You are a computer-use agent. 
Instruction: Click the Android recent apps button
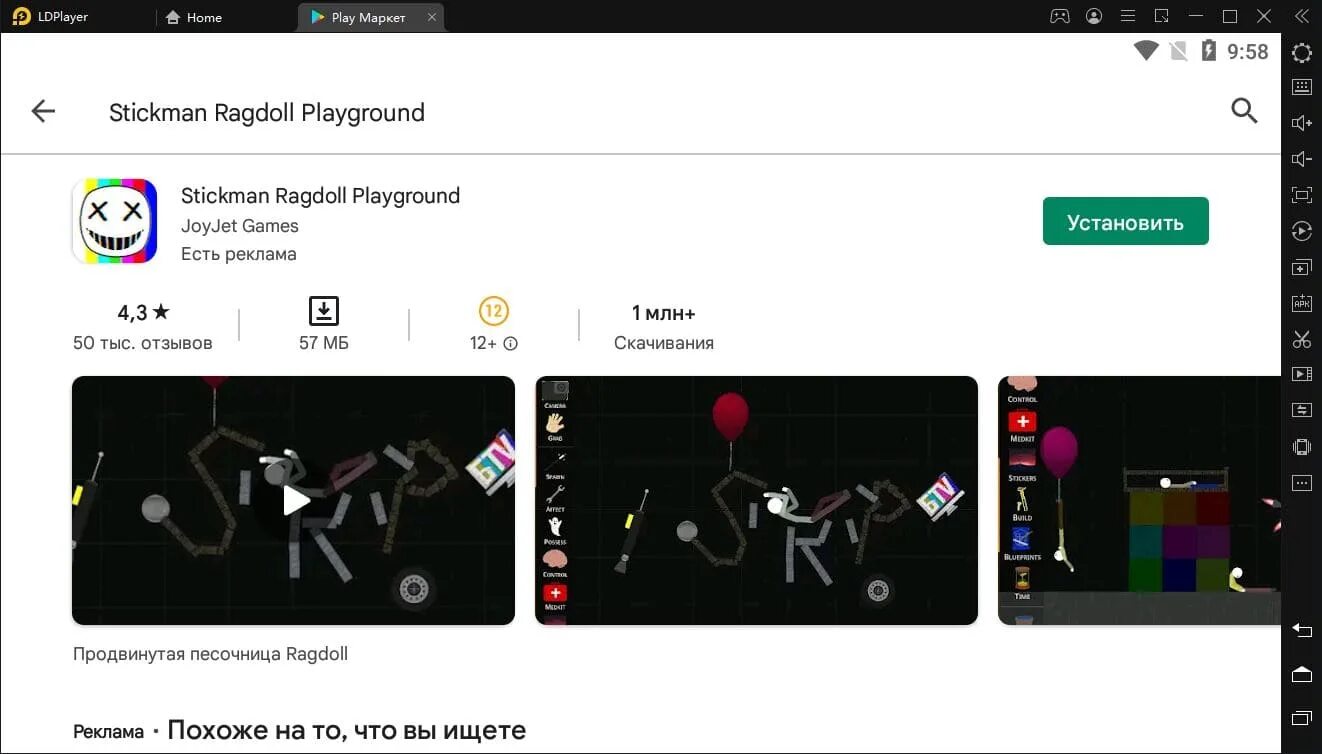pyautogui.click(x=1301, y=718)
